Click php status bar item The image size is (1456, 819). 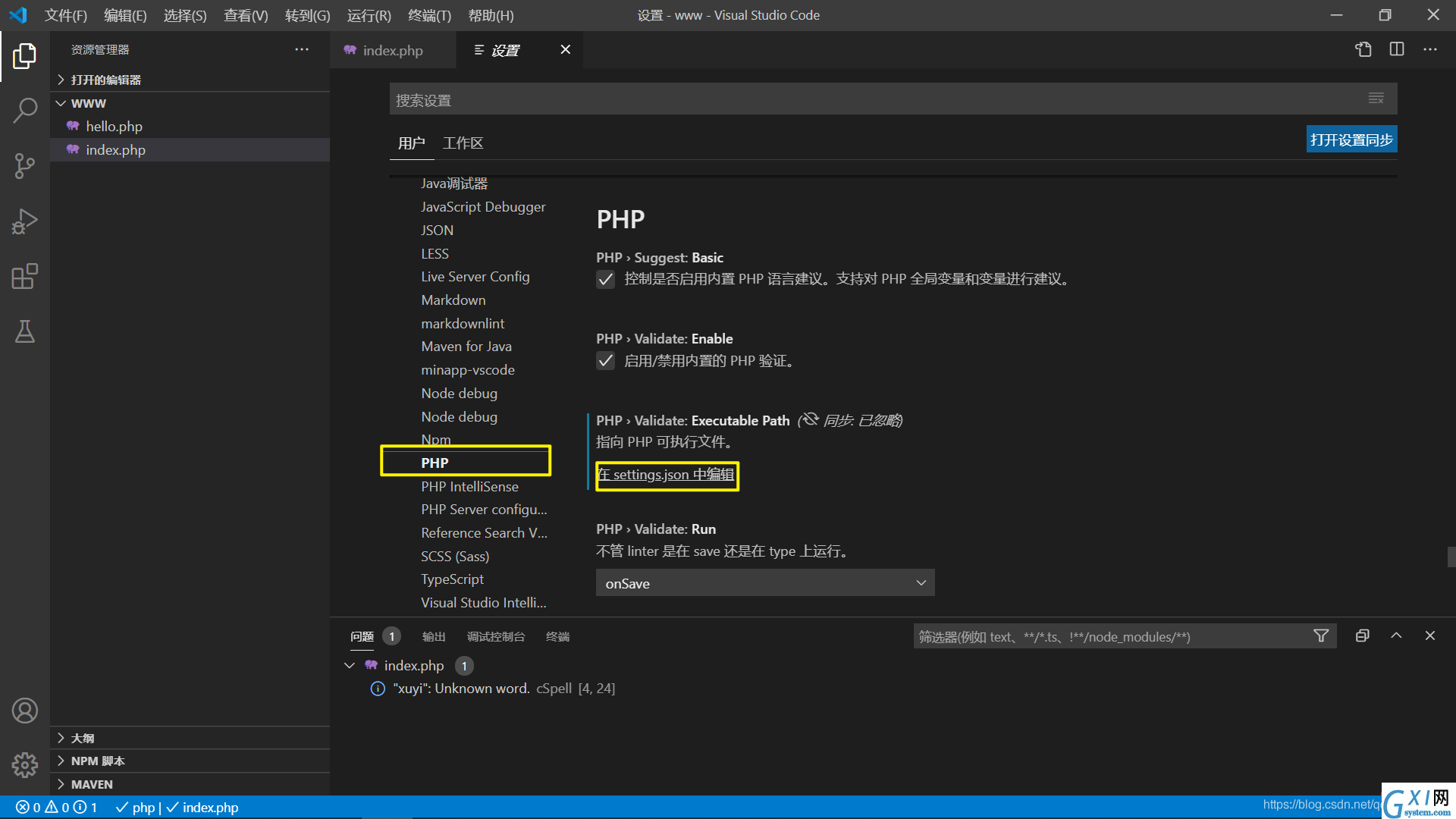[x=136, y=808]
